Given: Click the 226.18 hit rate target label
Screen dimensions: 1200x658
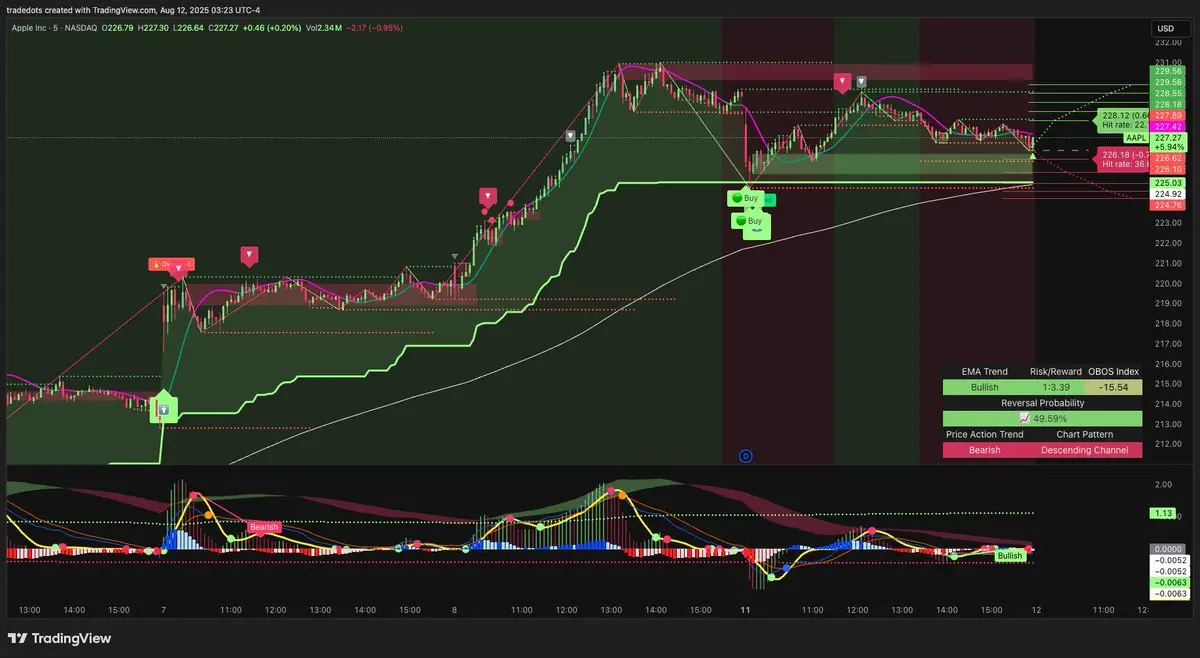Looking at the screenshot, I should coord(1122,158).
